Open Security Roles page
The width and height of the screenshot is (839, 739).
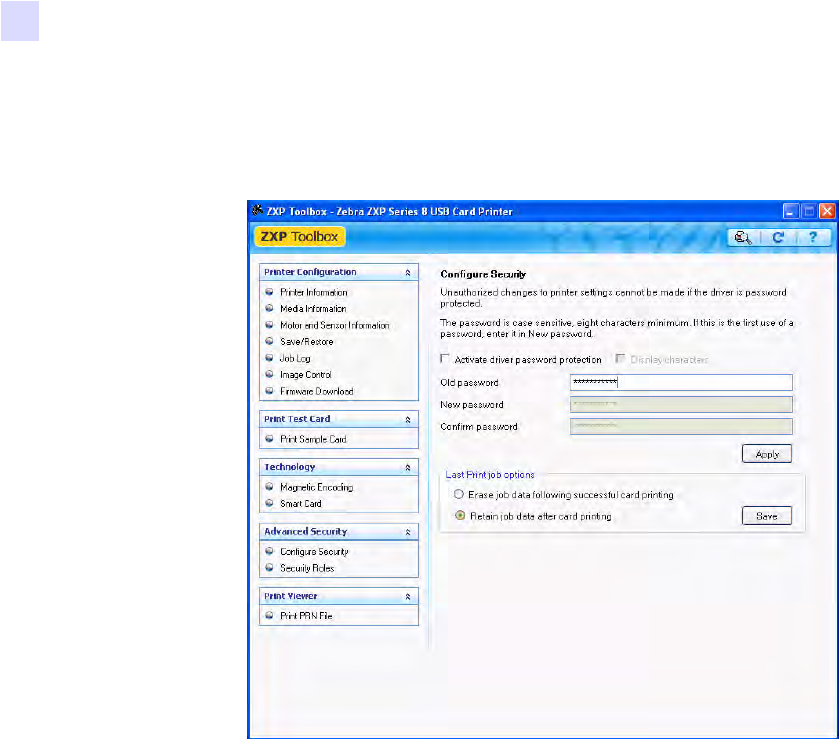(x=307, y=568)
